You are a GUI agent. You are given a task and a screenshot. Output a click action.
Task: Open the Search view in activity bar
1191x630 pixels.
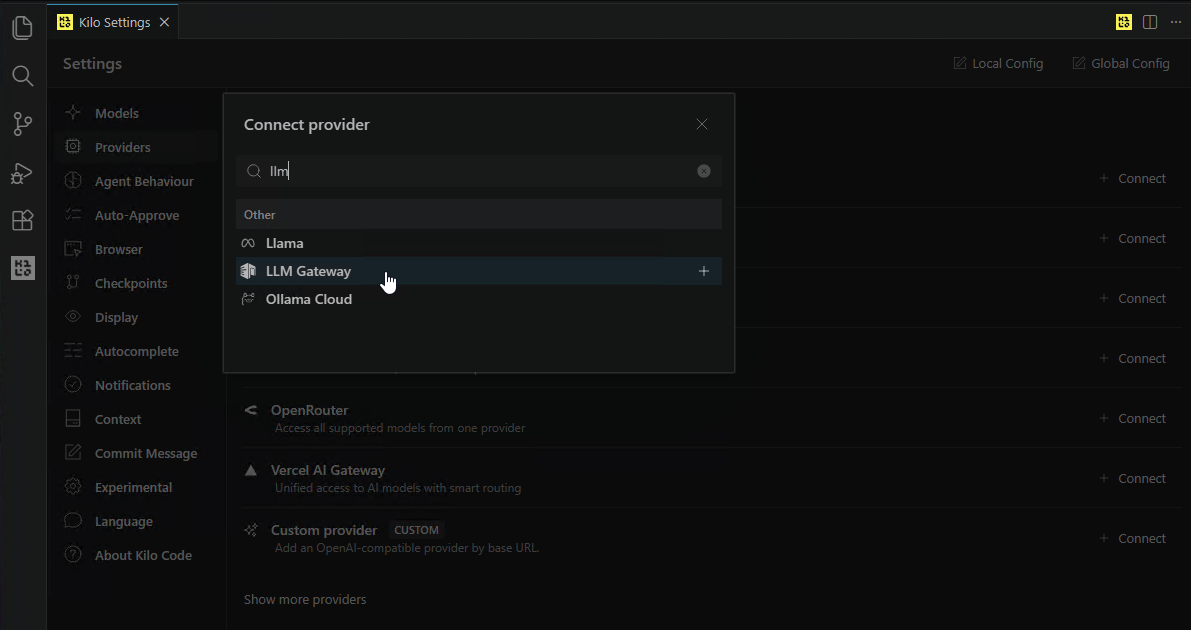point(23,76)
